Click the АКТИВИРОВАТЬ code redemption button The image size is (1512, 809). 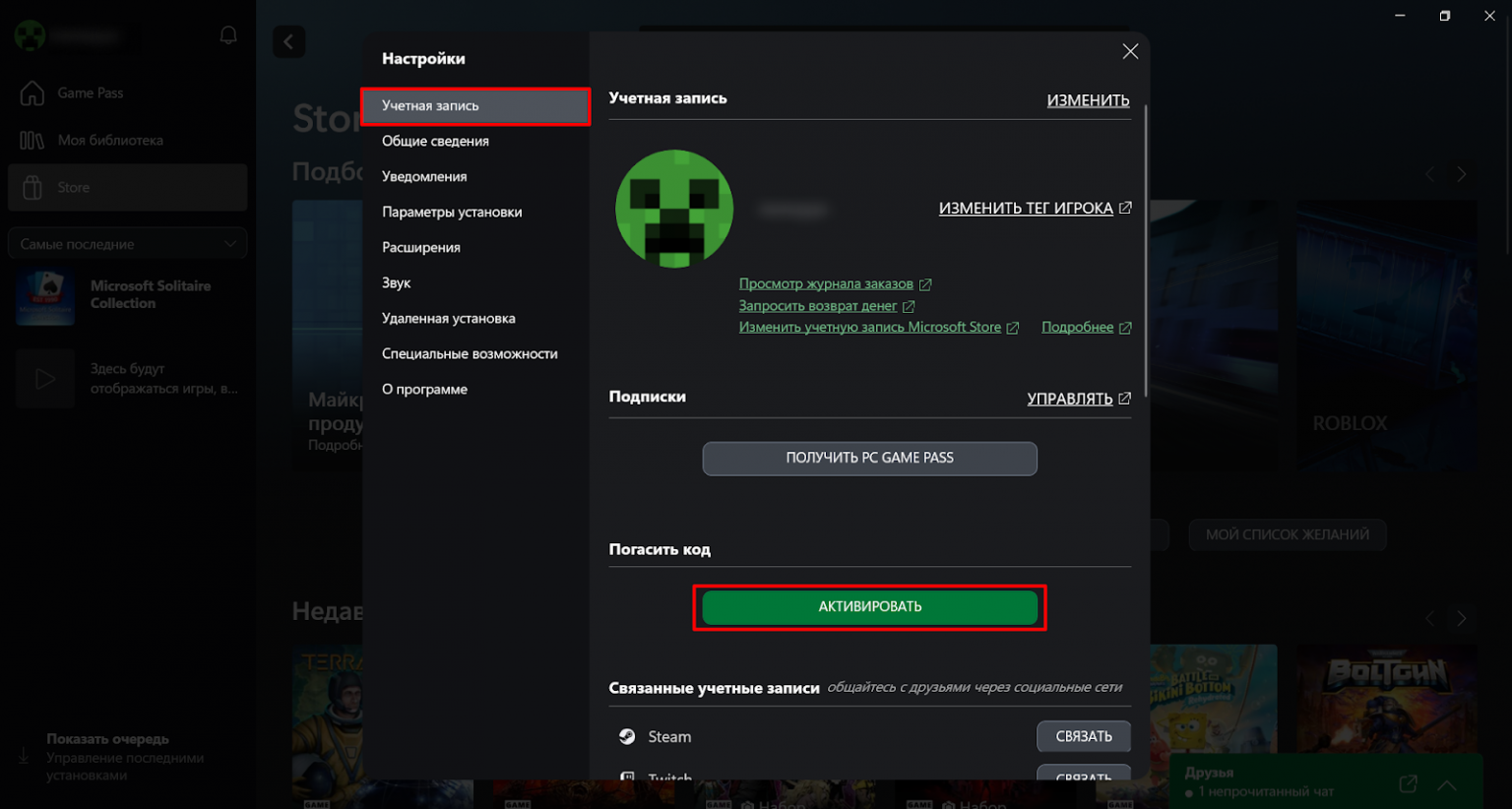click(869, 607)
